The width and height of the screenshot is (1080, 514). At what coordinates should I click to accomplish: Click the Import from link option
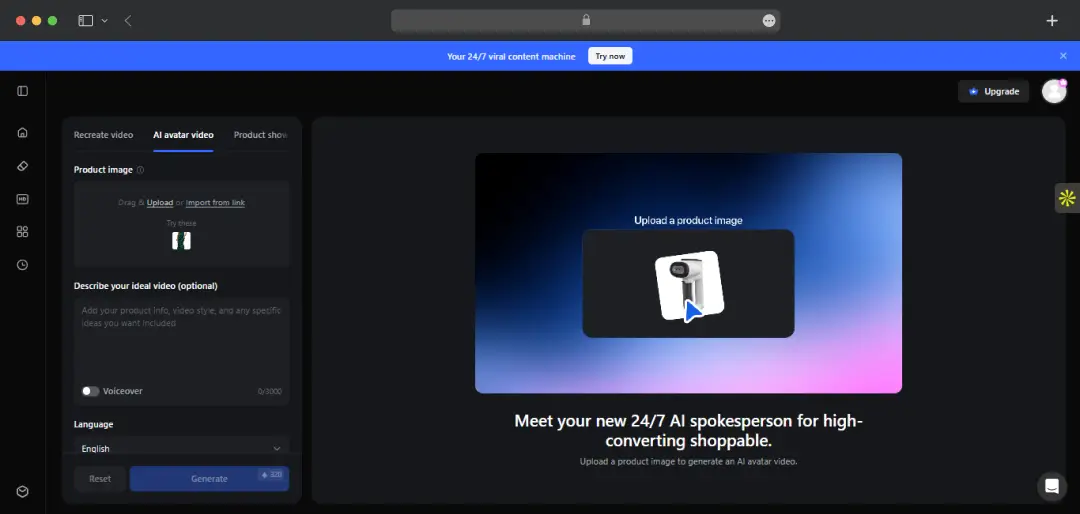[x=216, y=203]
